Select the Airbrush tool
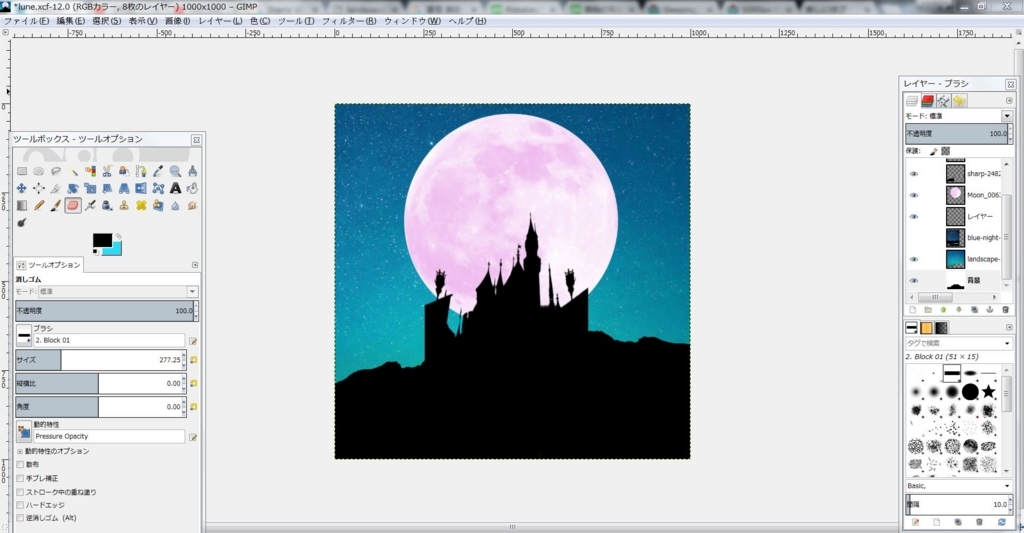 click(90, 205)
